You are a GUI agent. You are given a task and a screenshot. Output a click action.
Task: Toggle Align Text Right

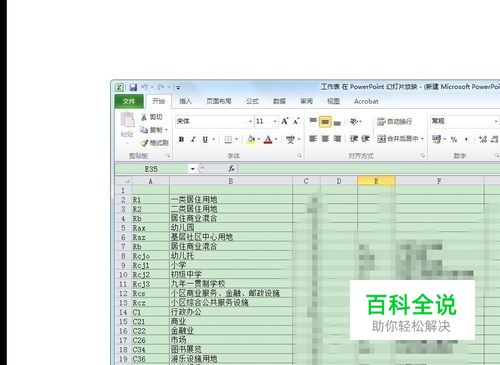tap(337, 139)
